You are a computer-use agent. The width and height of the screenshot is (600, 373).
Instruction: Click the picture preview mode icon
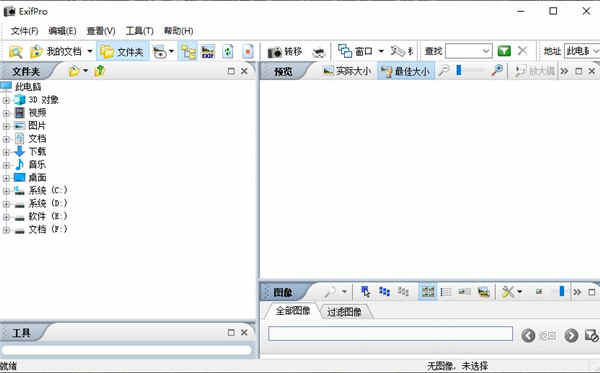click(483, 292)
